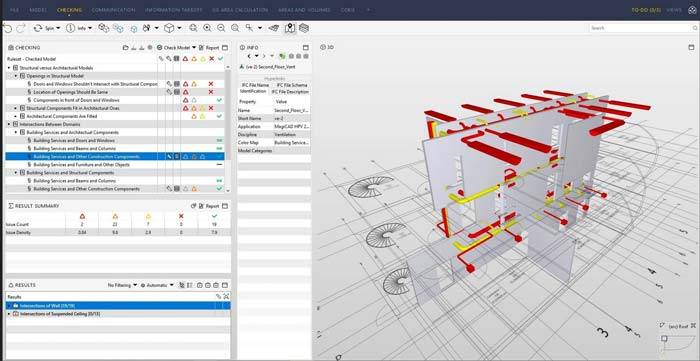The width and height of the screenshot is (700, 361).
Task: Open the Automatic dropdown in Results
Action: tap(157, 285)
